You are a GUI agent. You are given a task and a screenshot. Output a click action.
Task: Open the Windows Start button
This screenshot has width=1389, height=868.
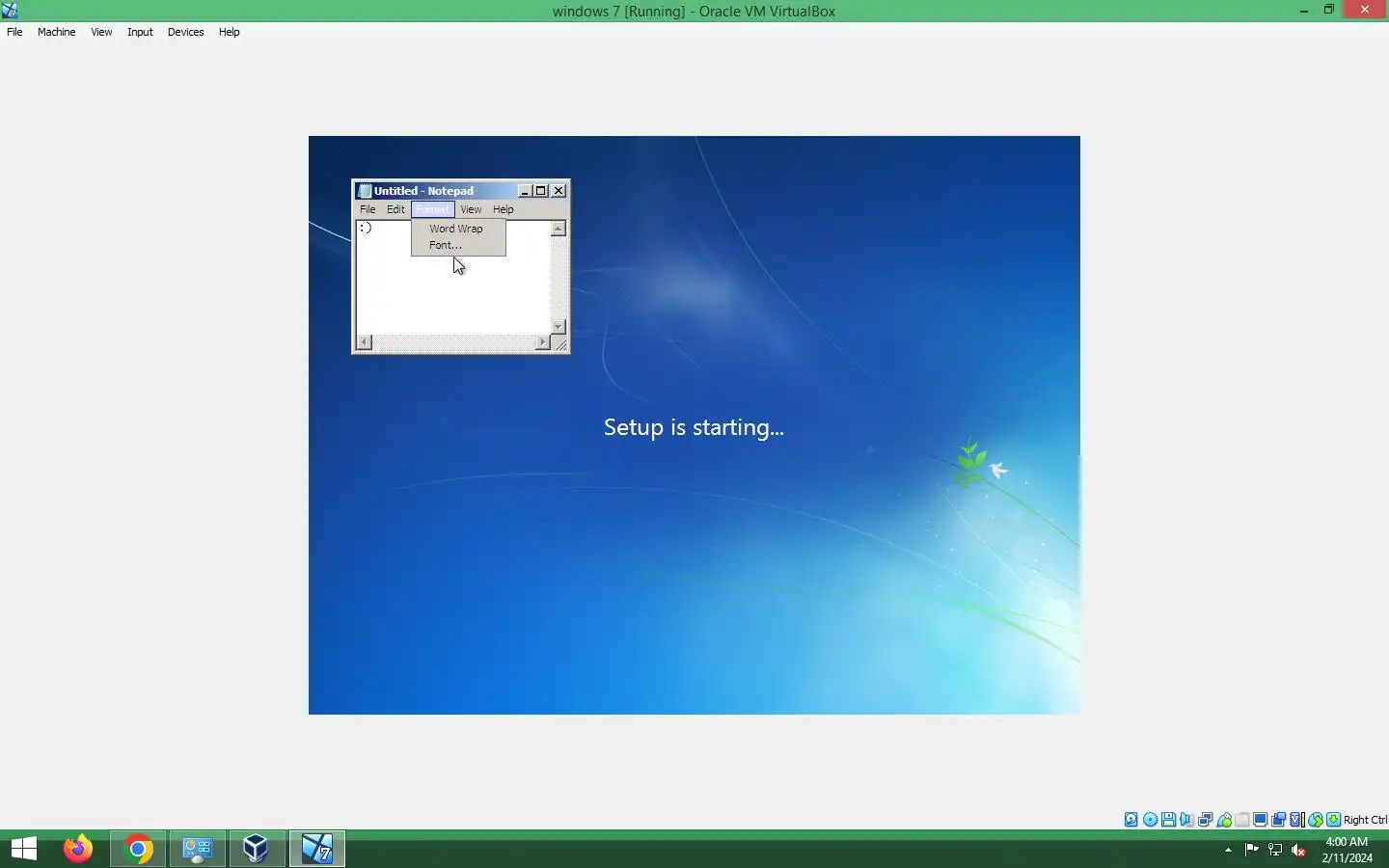click(24, 849)
